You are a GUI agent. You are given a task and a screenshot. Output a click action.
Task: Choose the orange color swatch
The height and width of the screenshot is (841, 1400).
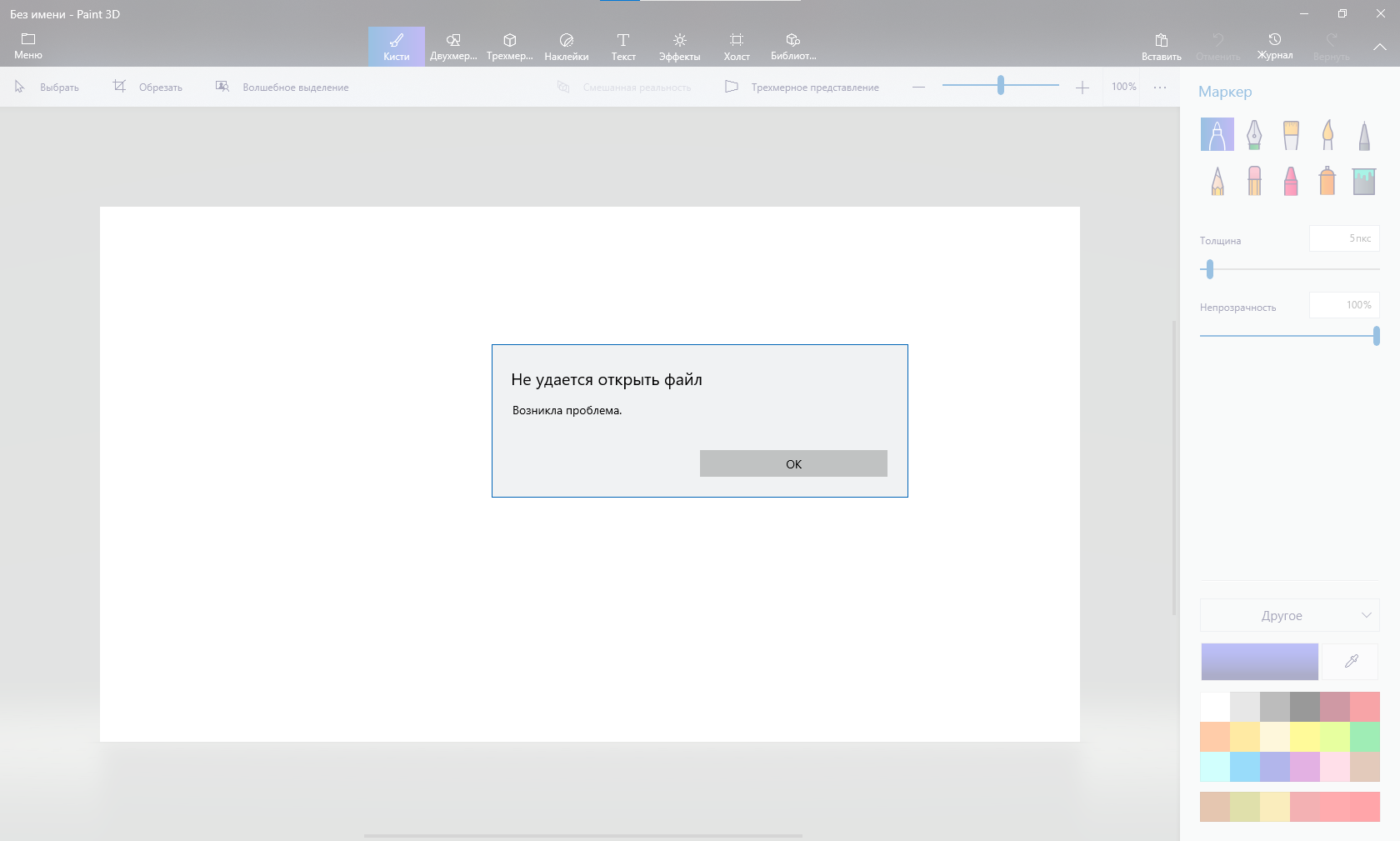tap(1215, 737)
